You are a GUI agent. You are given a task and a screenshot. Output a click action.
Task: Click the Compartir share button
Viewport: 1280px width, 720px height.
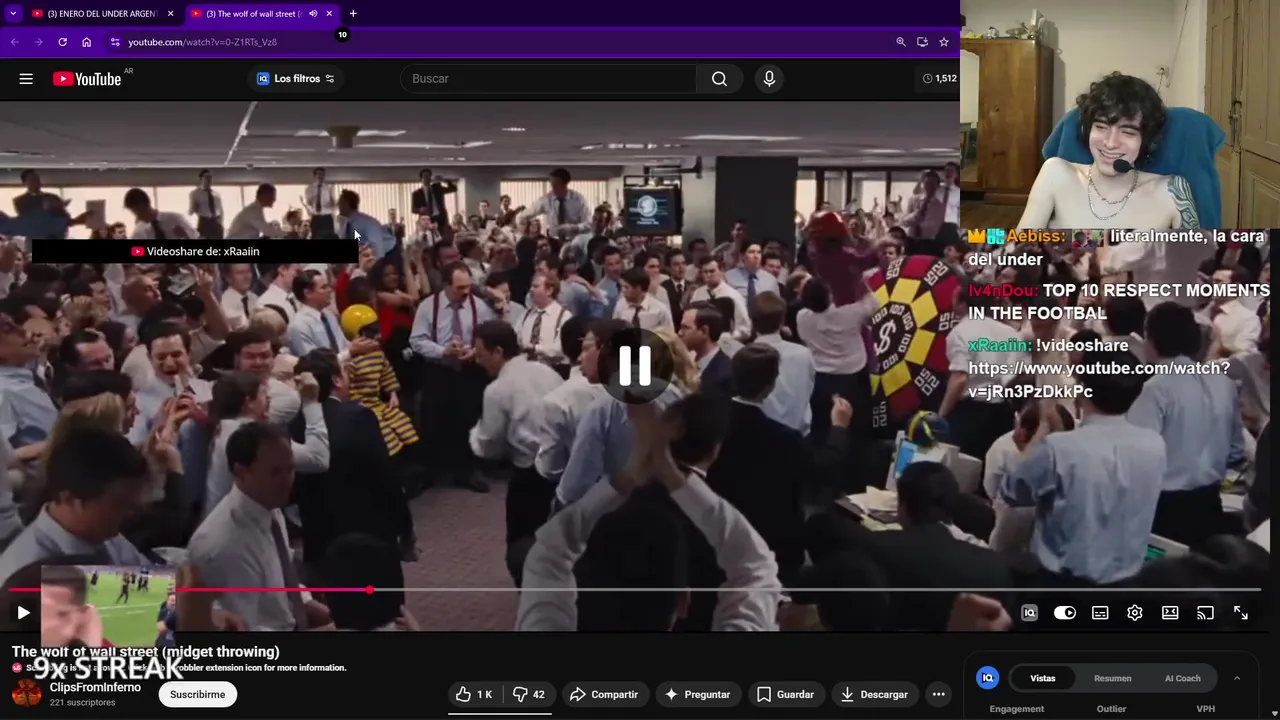pos(604,694)
